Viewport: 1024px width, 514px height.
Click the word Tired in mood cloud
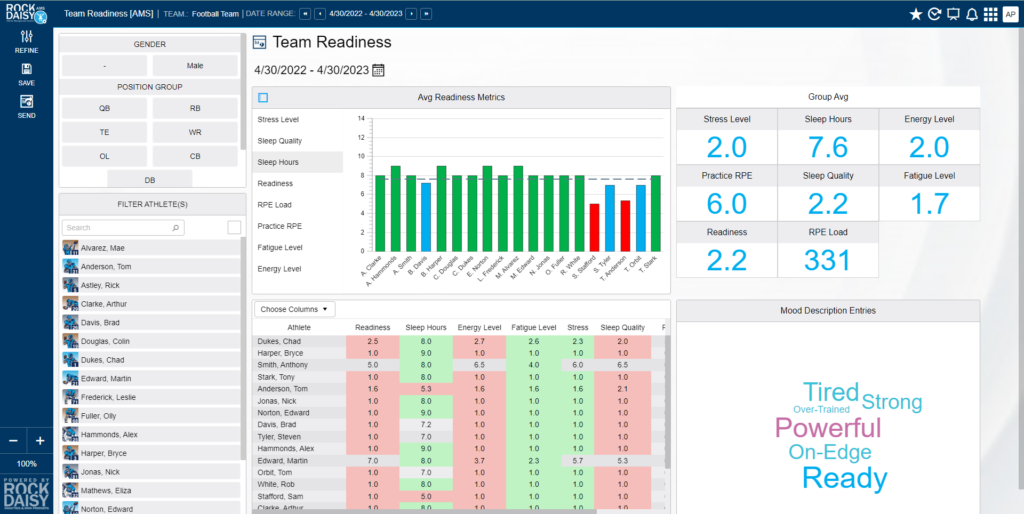[831, 393]
